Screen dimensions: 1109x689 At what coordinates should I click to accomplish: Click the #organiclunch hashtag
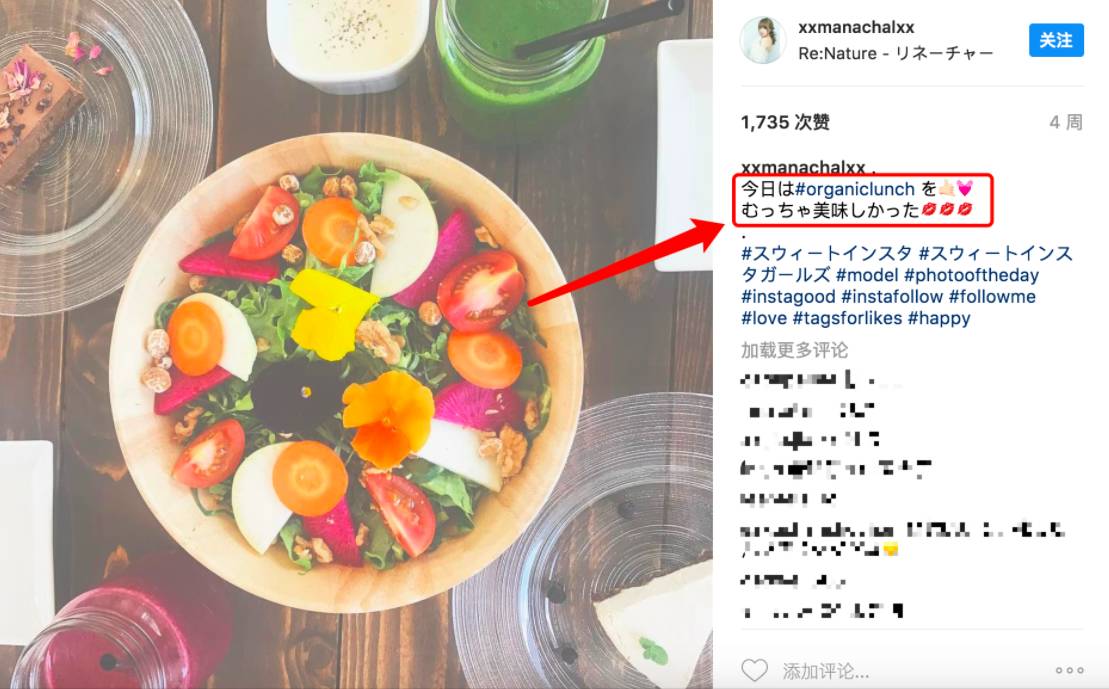coord(854,189)
